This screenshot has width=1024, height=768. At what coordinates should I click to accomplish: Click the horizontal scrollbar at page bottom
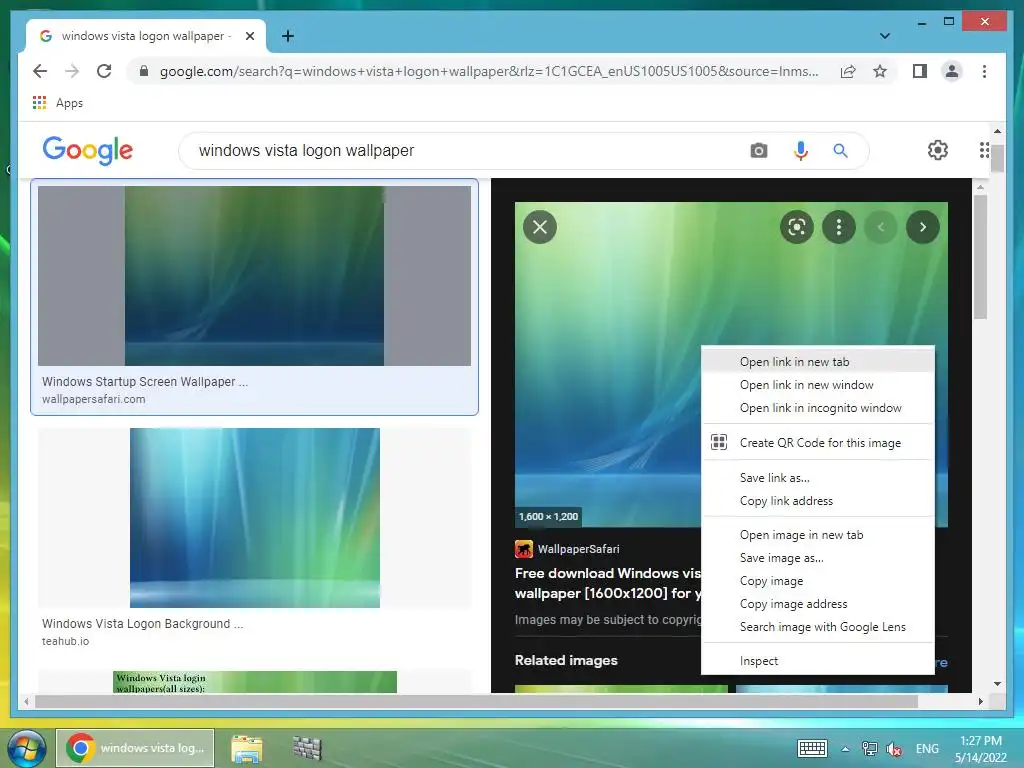(x=477, y=701)
